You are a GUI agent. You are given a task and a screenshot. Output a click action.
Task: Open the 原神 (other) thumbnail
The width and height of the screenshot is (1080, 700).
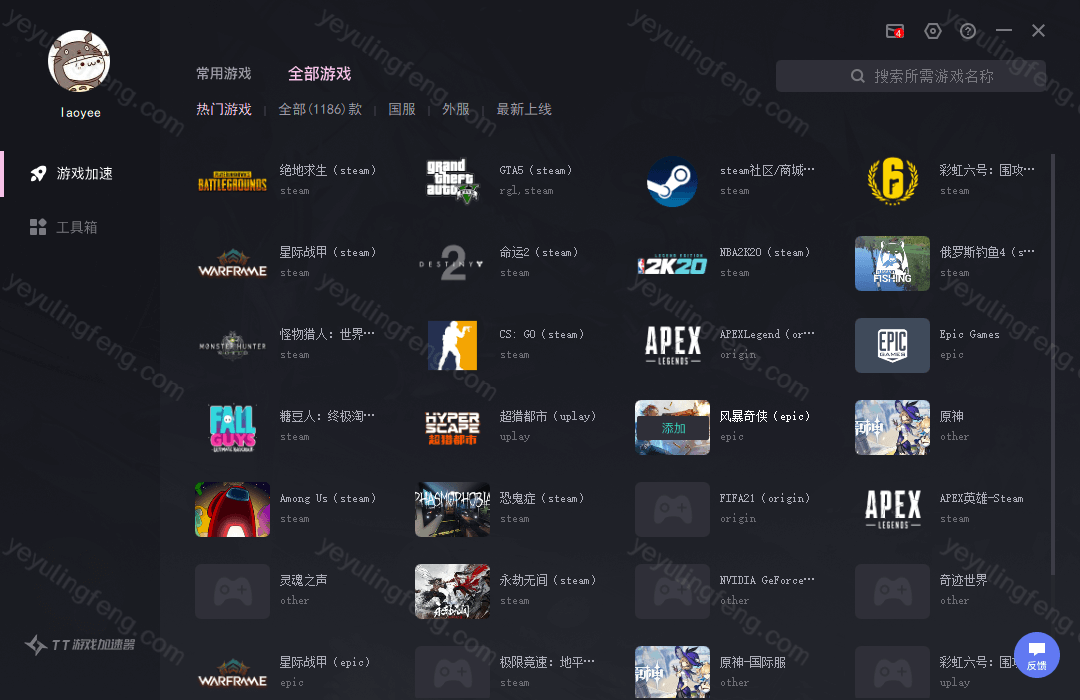coord(893,427)
